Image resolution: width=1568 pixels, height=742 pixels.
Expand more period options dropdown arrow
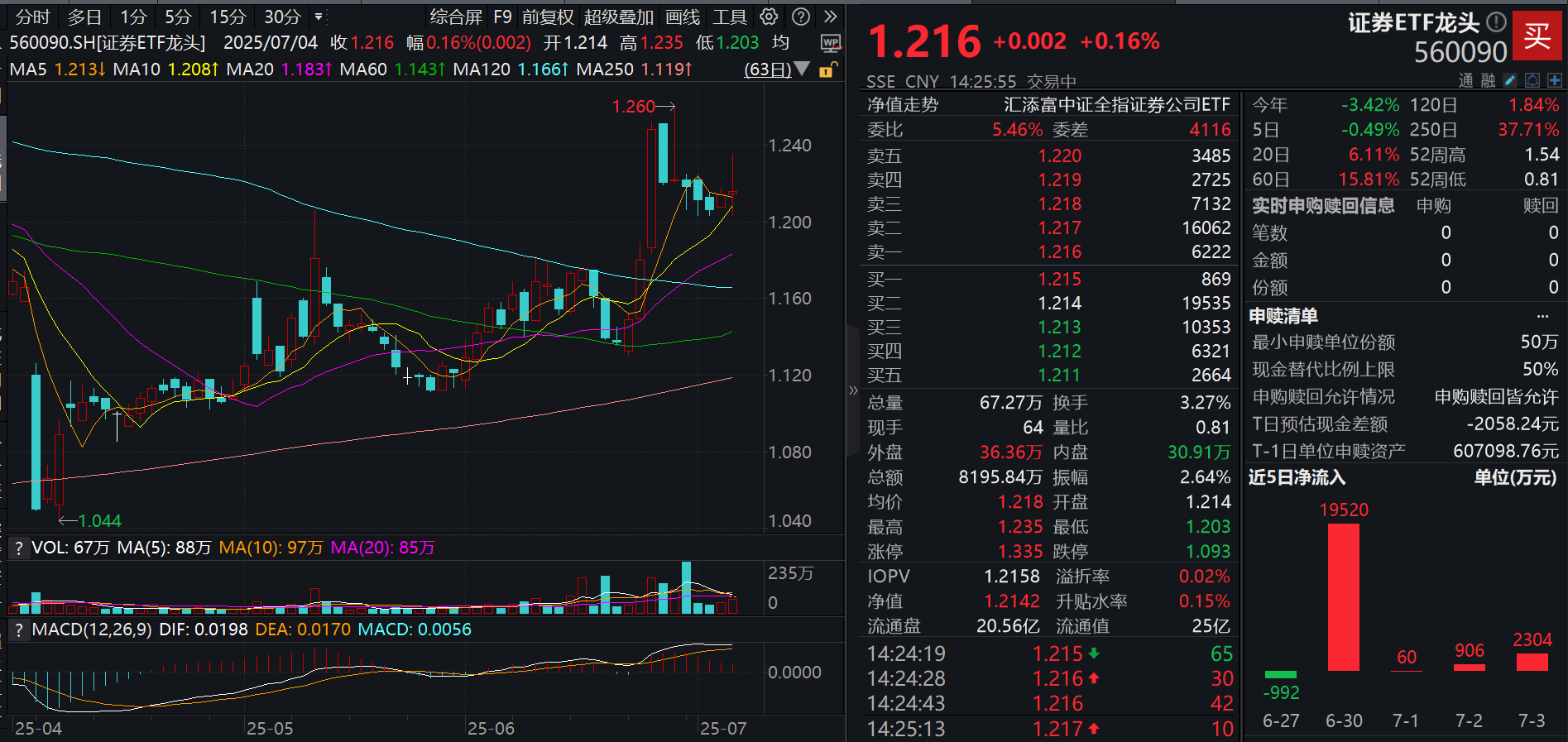click(319, 17)
